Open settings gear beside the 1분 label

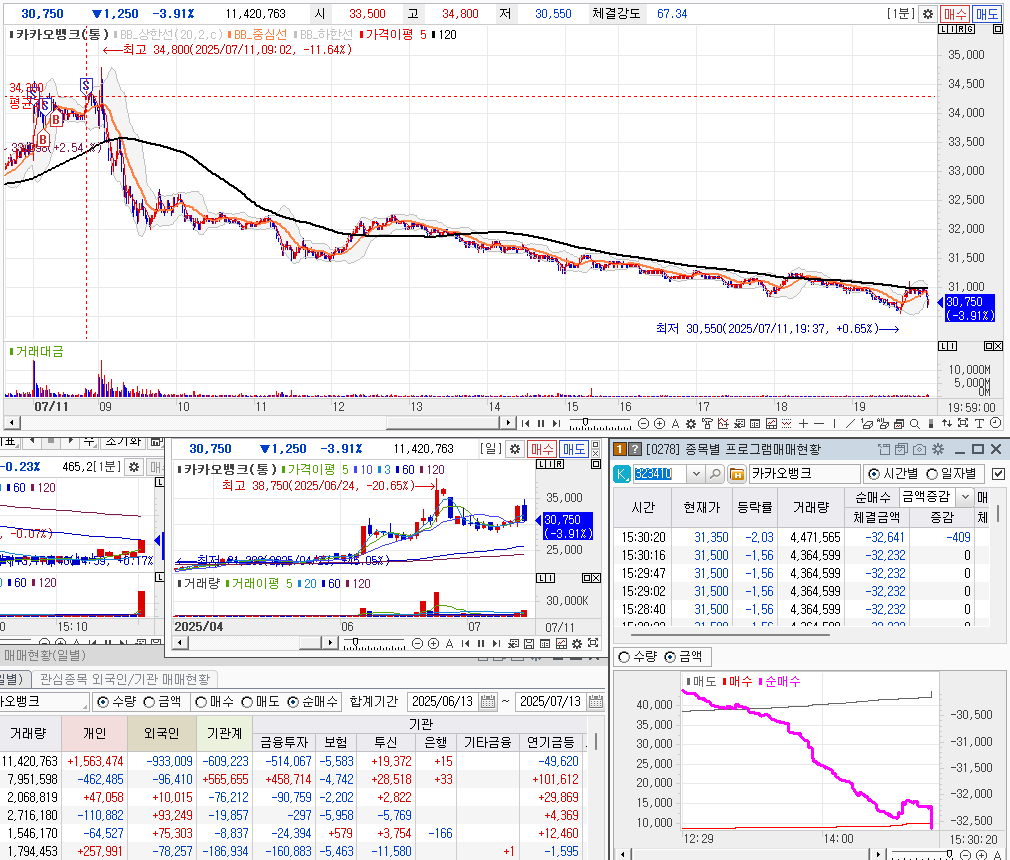(x=928, y=14)
